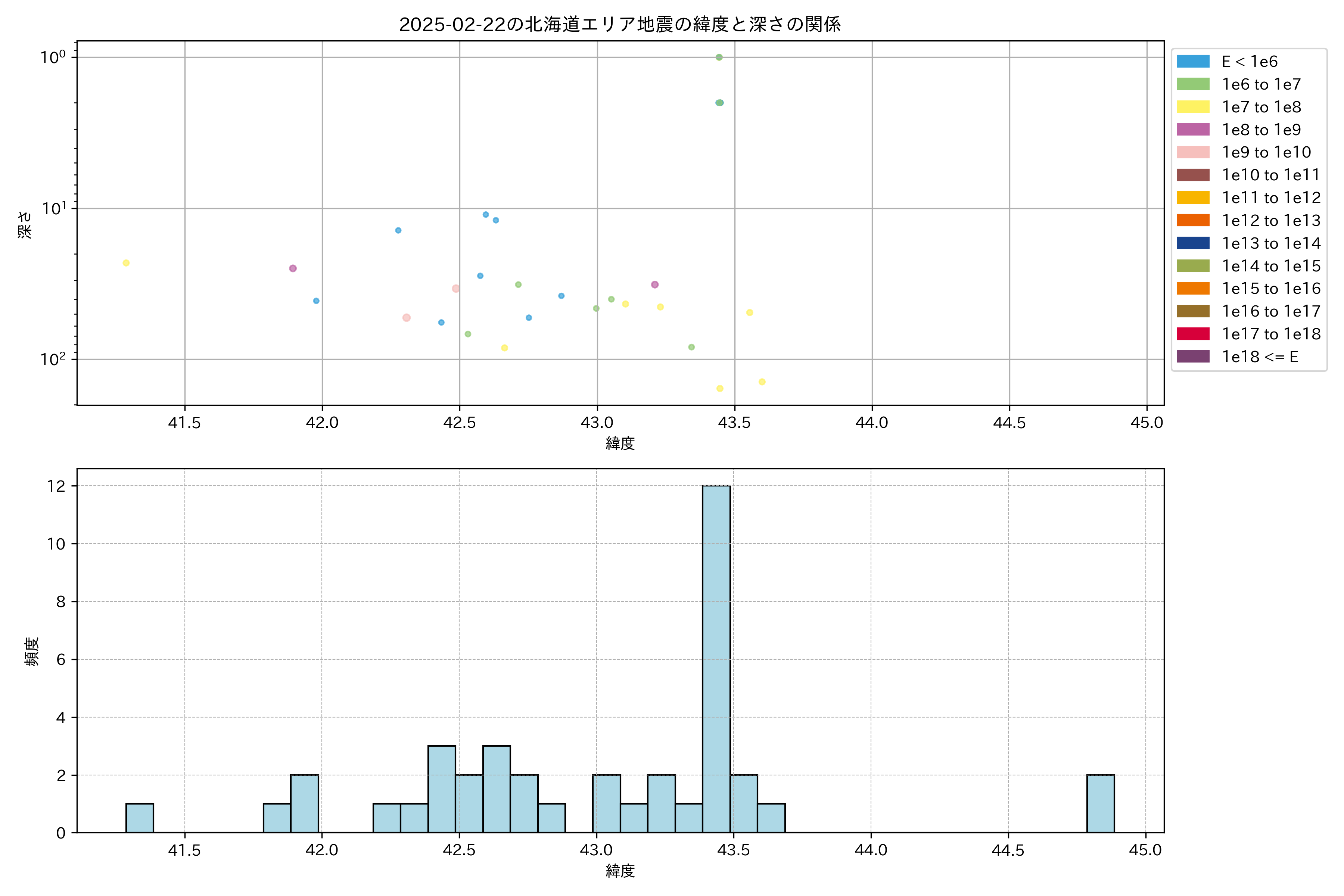This screenshot has width=1344, height=896.
Task: Click the green 1e6 to 1e7 legend swatch
Action: (x=1193, y=84)
